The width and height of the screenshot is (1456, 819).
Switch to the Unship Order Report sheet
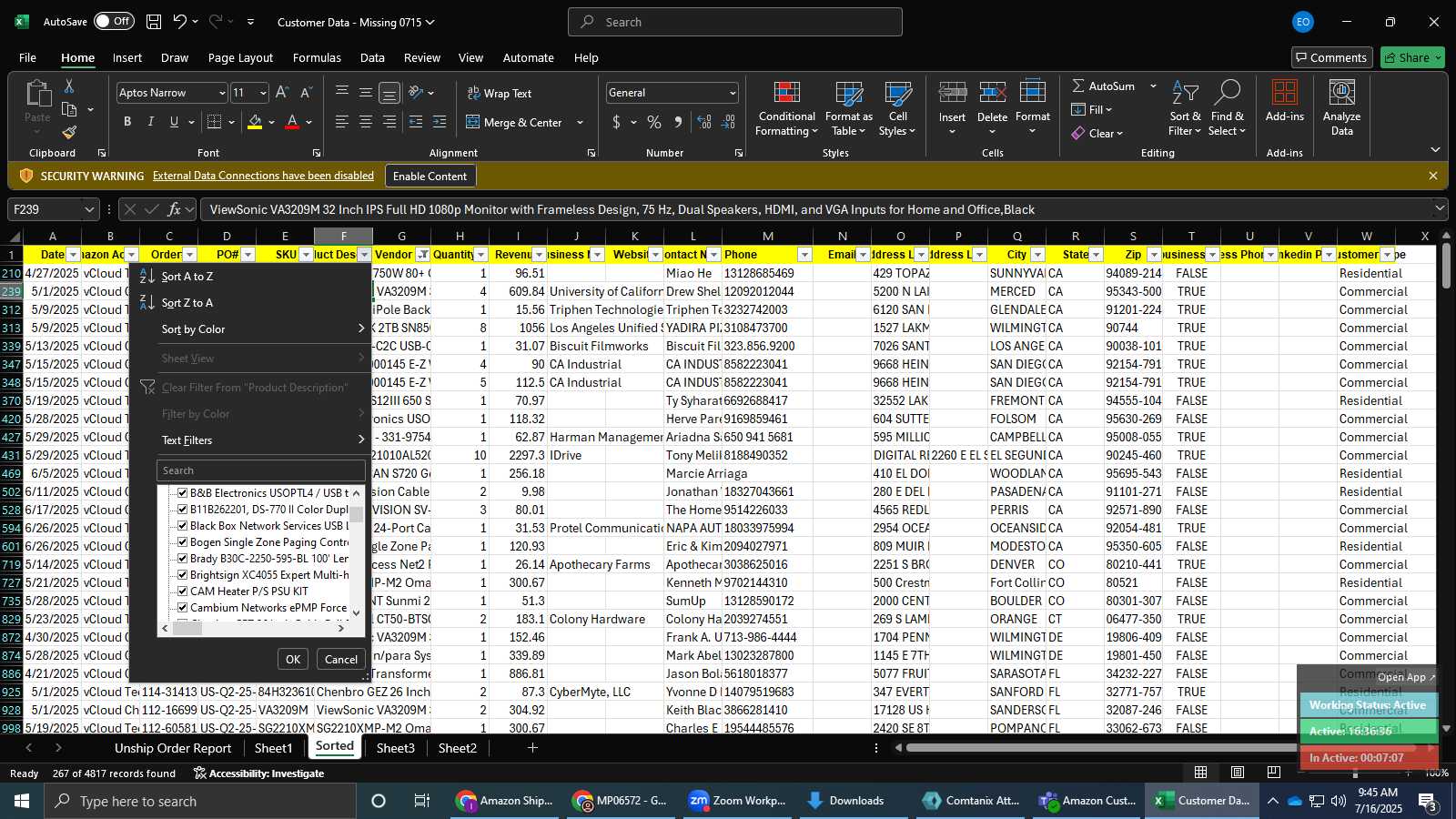(x=173, y=748)
